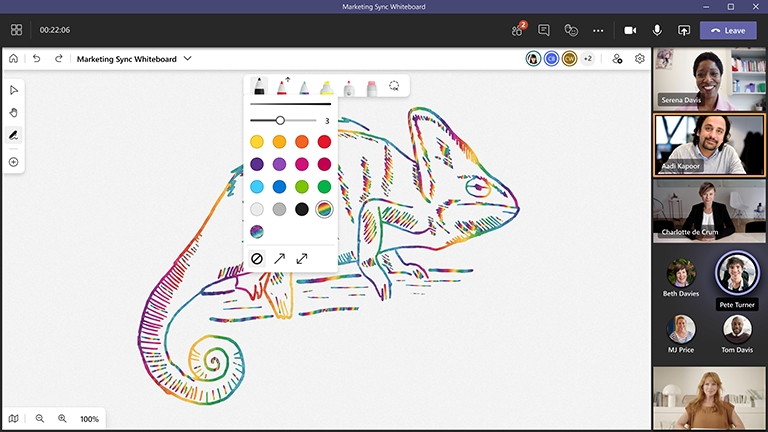The height and width of the screenshot is (432, 768).
Task: Open the meeting chat panel
Action: (x=544, y=30)
